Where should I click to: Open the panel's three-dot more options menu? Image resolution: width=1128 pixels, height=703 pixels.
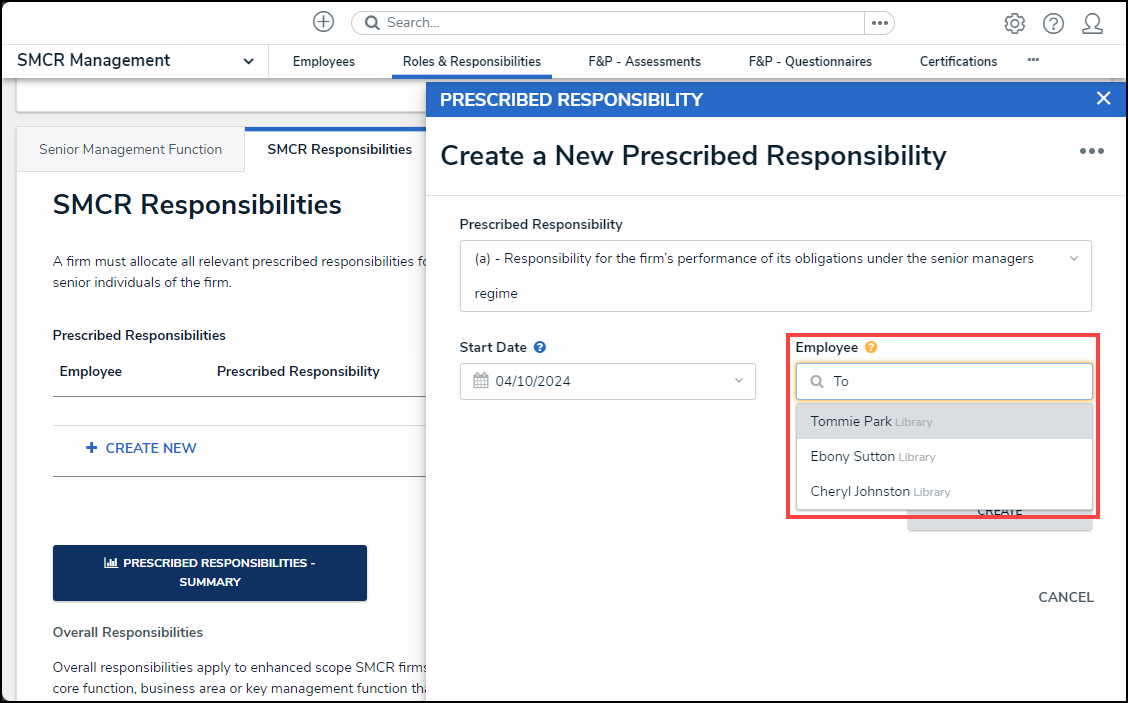pos(1091,151)
